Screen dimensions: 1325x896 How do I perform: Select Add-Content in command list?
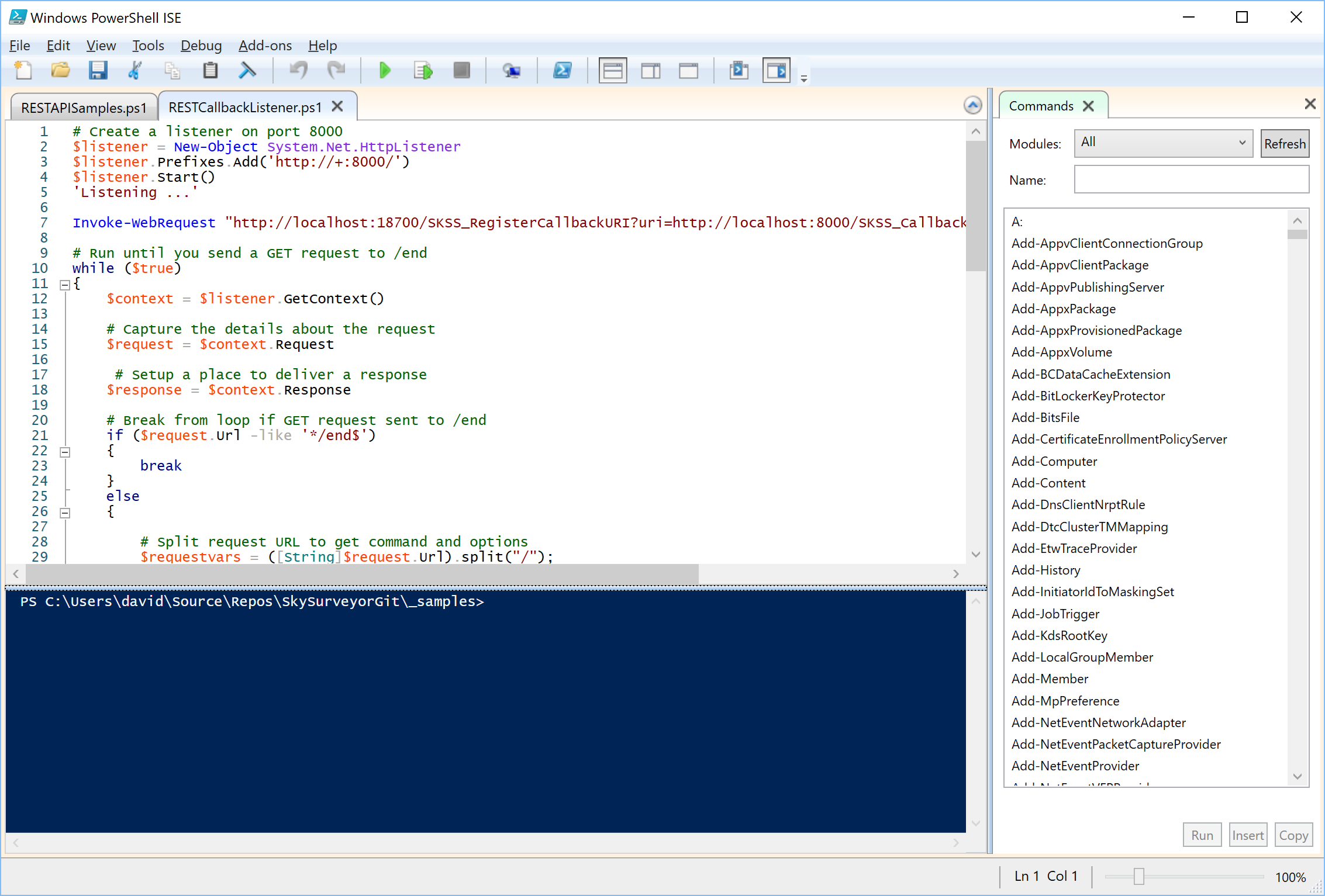point(1048,483)
